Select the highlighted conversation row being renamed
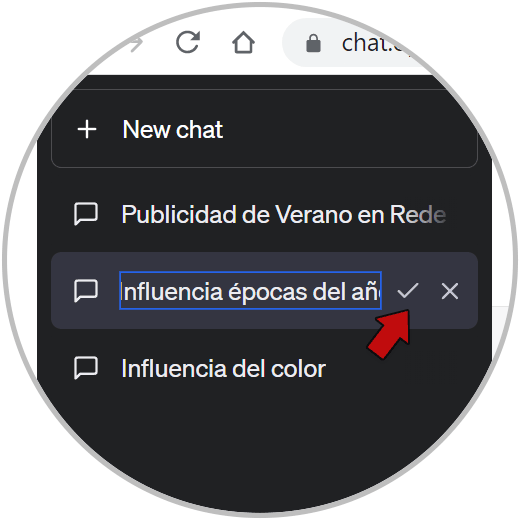The image size is (520, 520). [x=264, y=291]
